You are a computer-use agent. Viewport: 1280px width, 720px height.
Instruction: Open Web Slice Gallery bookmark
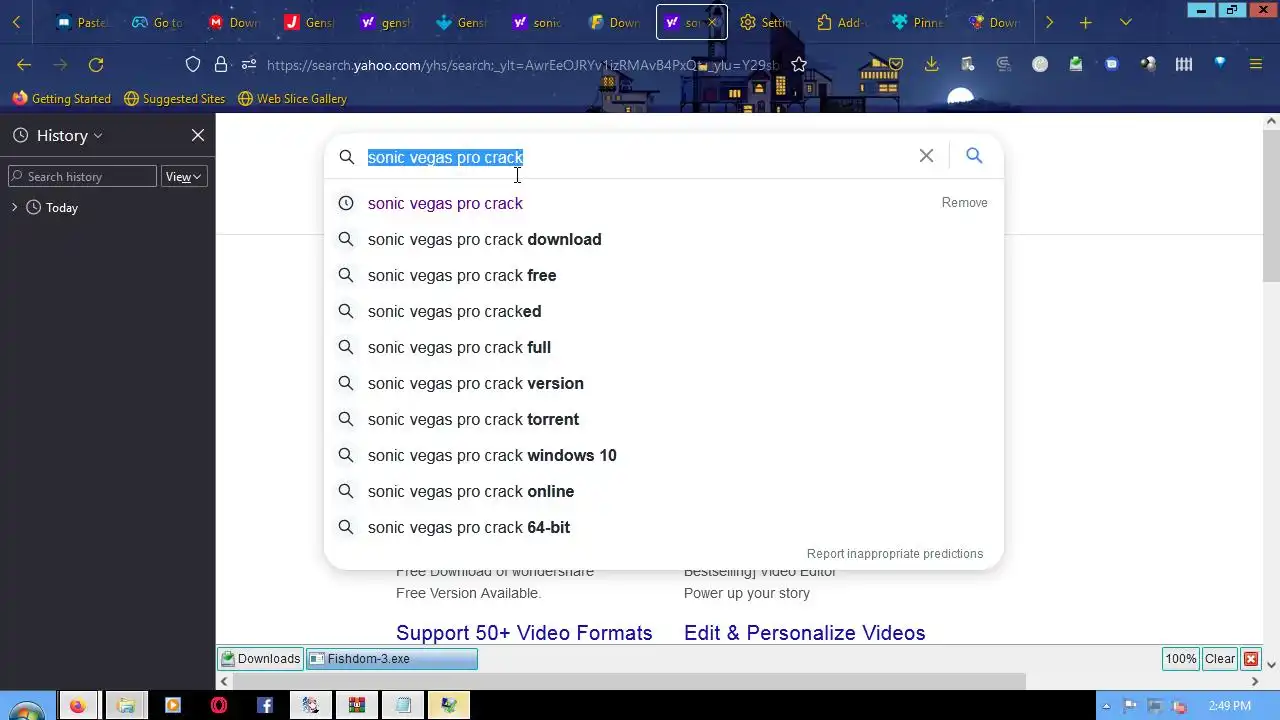(292, 98)
